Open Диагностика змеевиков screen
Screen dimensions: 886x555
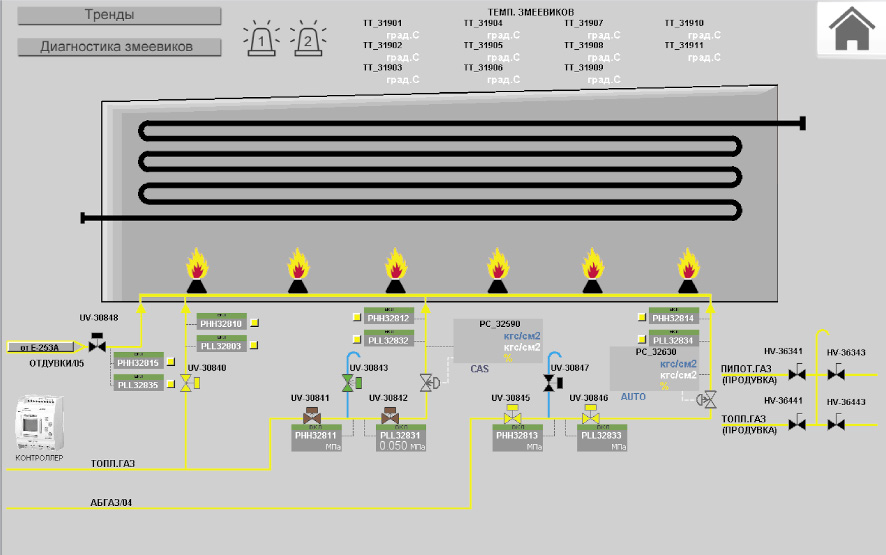119,47
